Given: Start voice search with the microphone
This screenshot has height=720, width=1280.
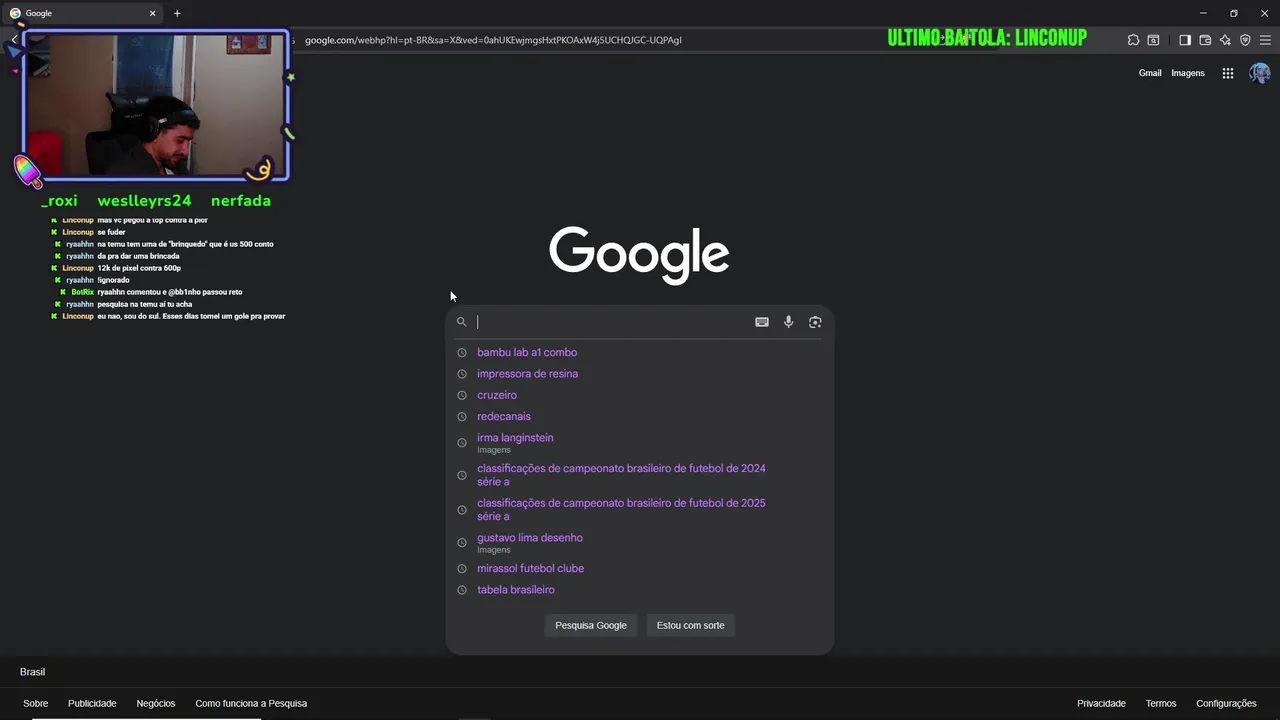Looking at the screenshot, I should pos(788,322).
